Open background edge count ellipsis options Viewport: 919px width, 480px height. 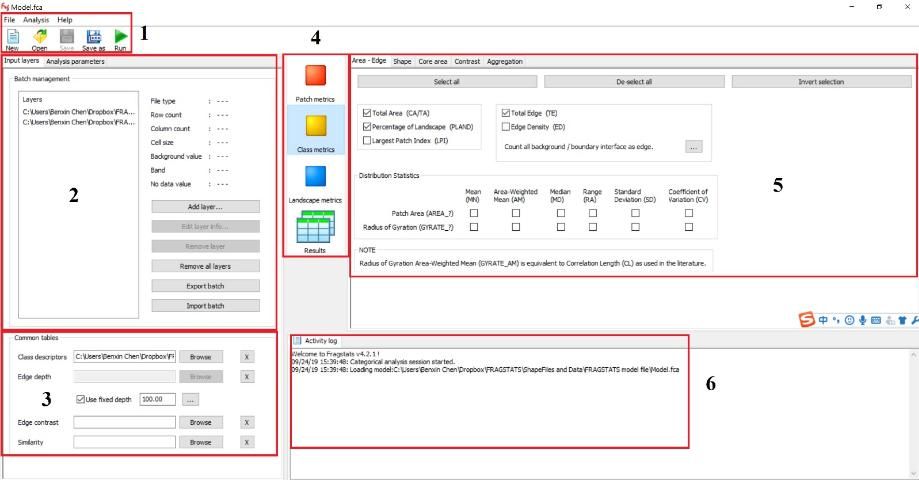[695, 146]
